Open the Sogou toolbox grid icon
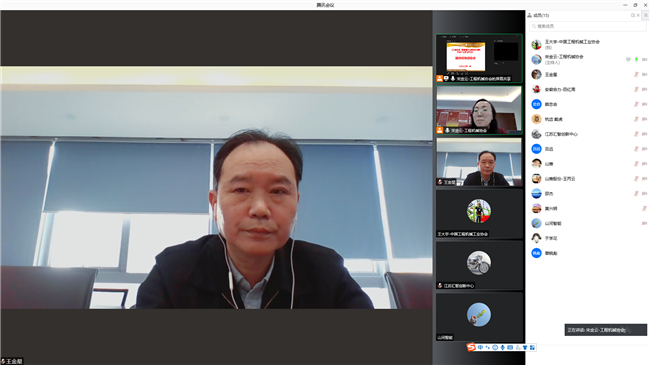Viewport: 650px width, 365px height. coord(532,348)
